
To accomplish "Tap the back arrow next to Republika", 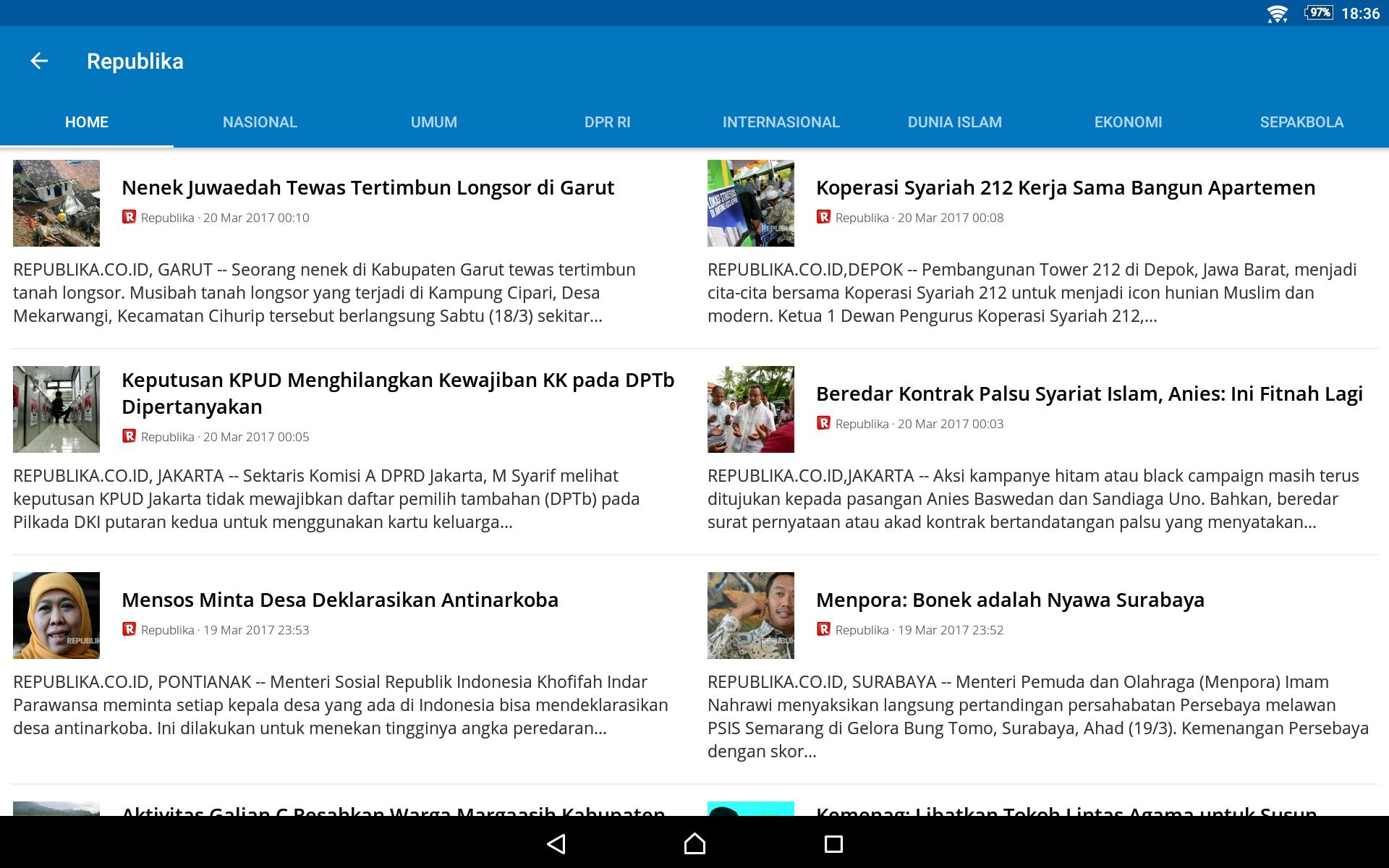I will tap(39, 61).
